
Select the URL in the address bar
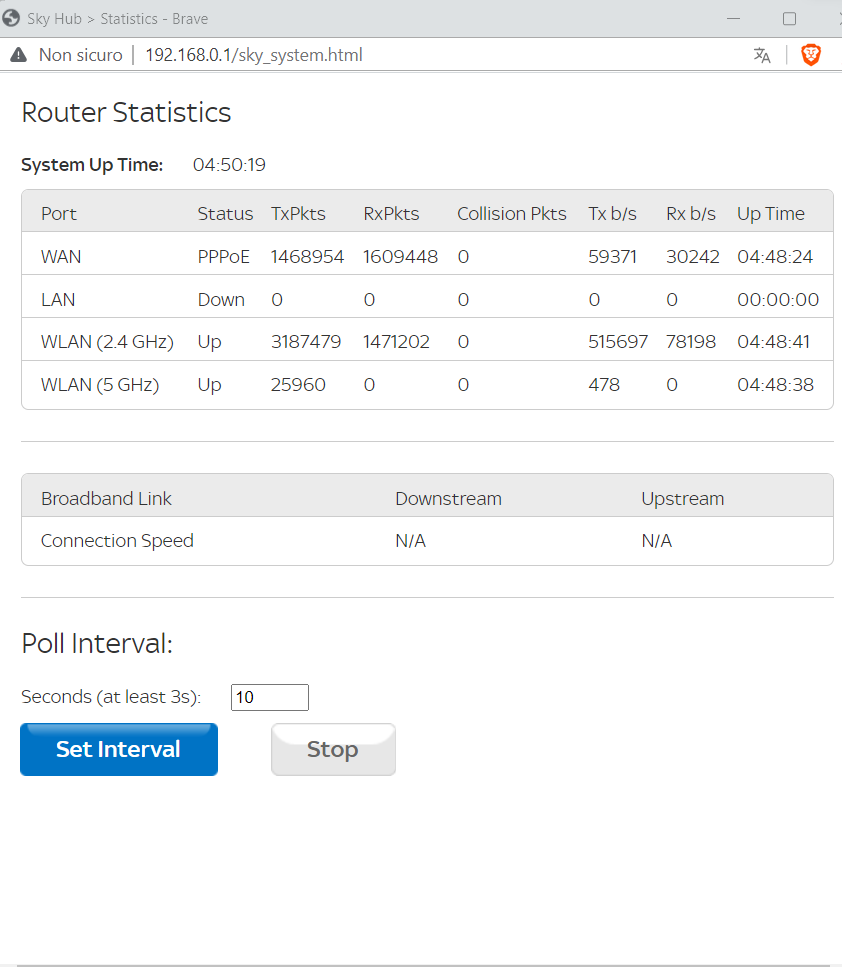tap(254, 55)
